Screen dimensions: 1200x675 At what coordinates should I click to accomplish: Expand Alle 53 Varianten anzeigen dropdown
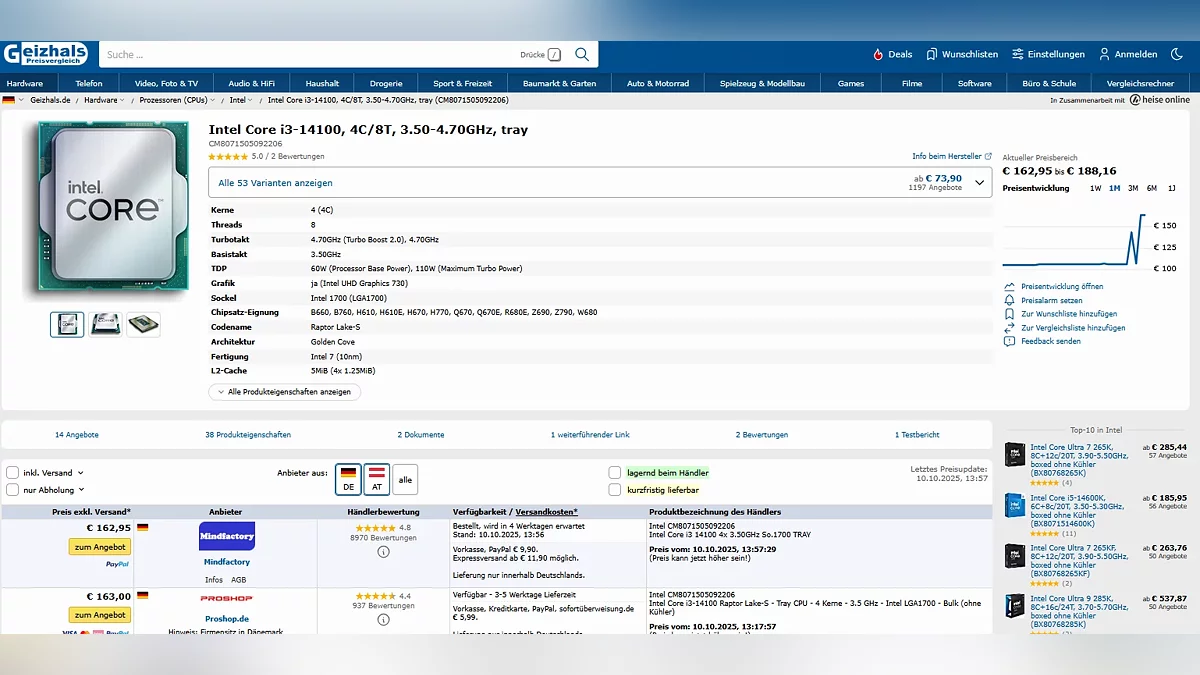click(x=599, y=183)
